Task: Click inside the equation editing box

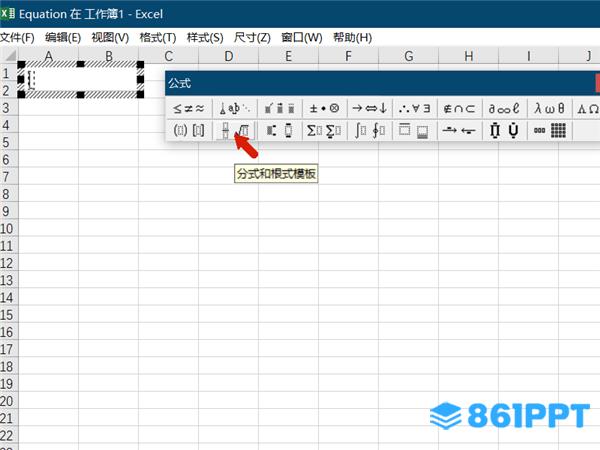Action: pos(81,80)
